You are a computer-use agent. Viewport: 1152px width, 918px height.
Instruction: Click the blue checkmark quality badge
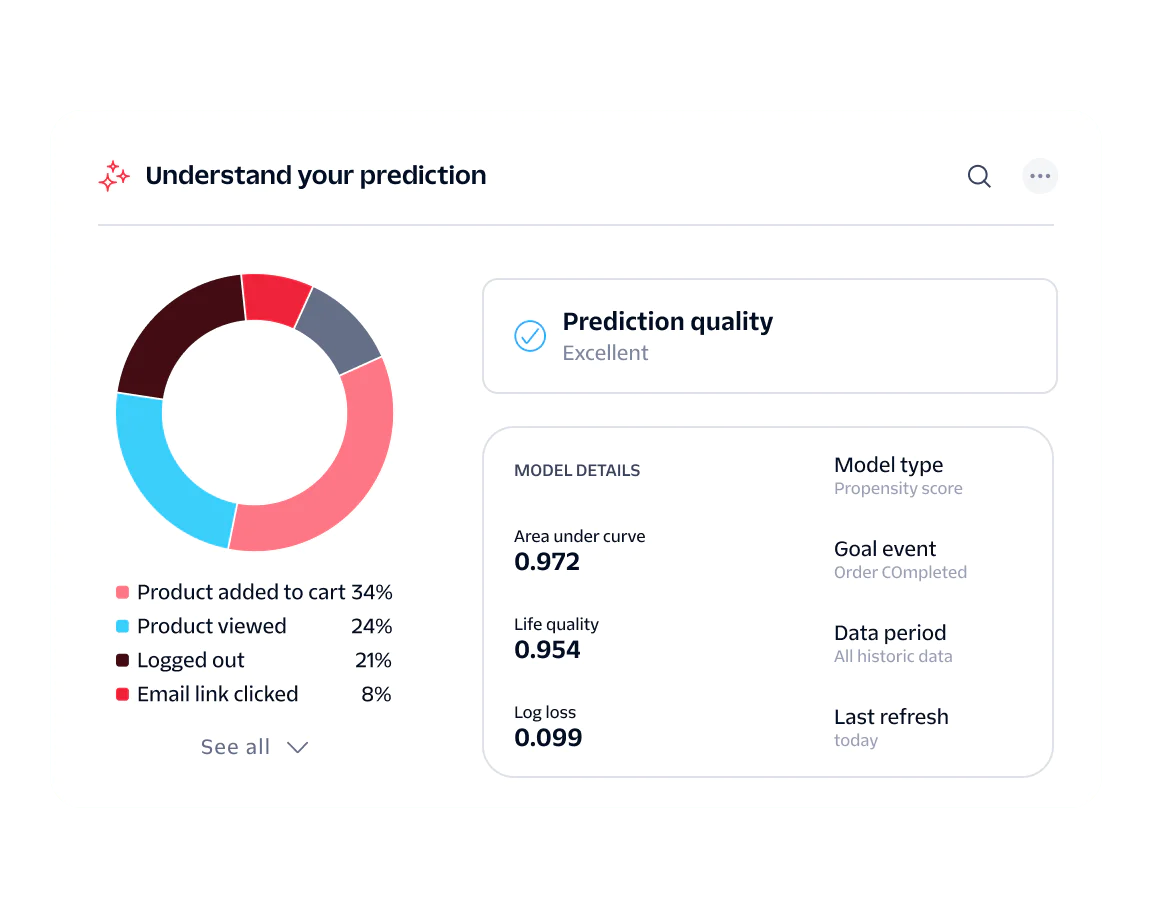[x=530, y=336]
